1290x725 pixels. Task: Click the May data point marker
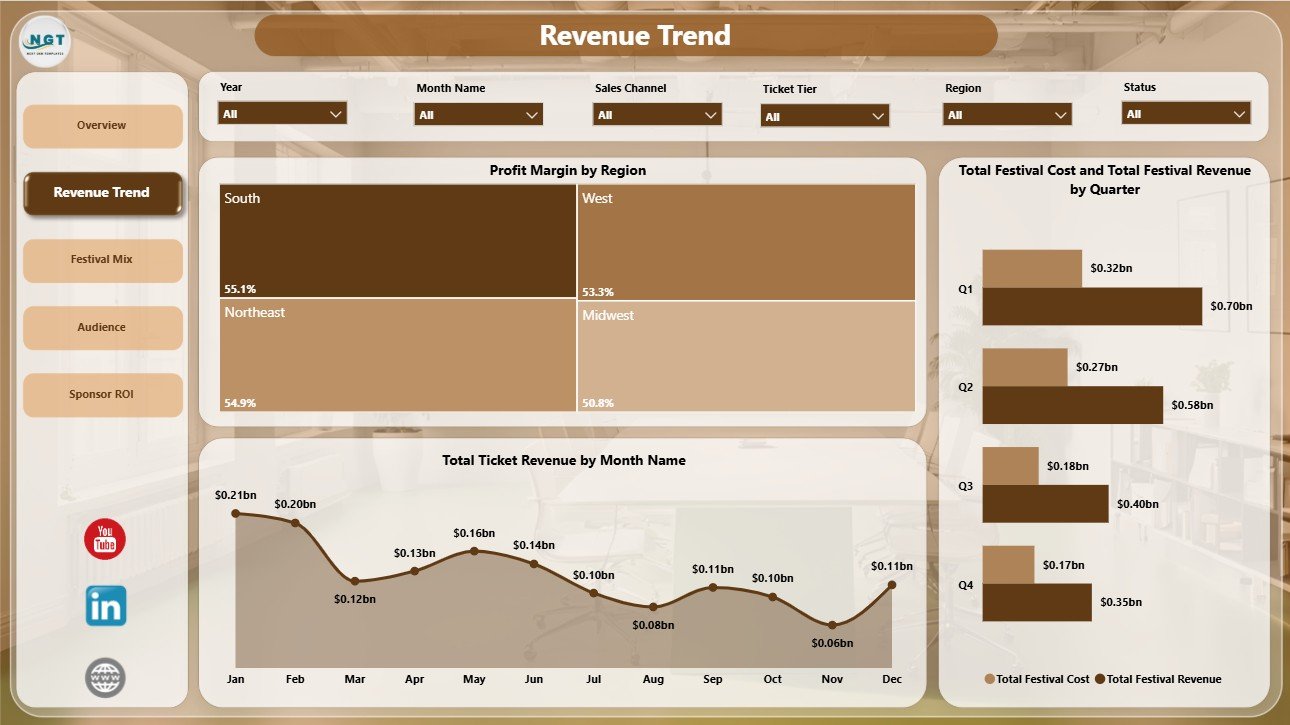coord(474,551)
